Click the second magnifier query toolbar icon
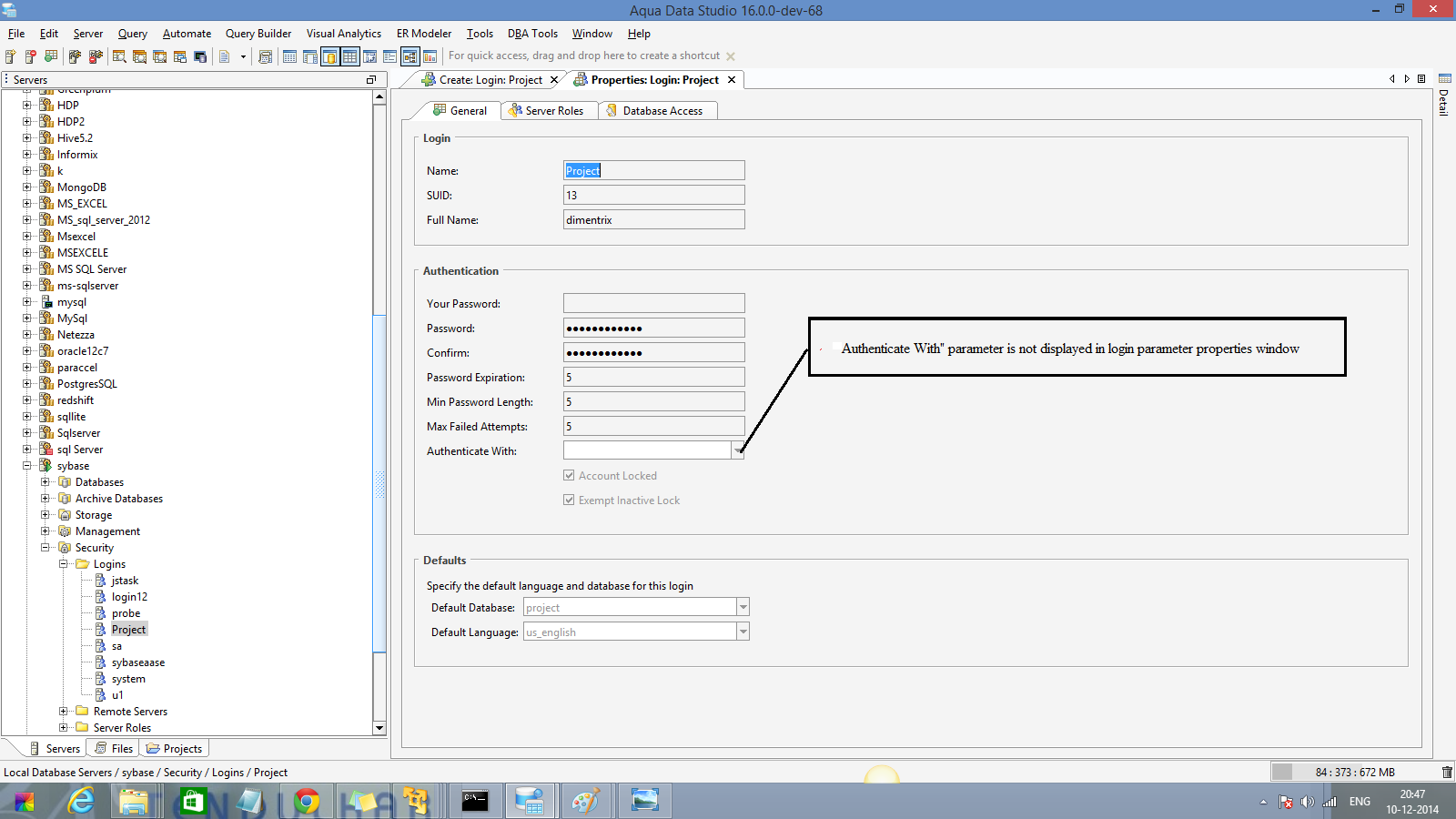The height and width of the screenshot is (819, 1456). [x=139, y=56]
